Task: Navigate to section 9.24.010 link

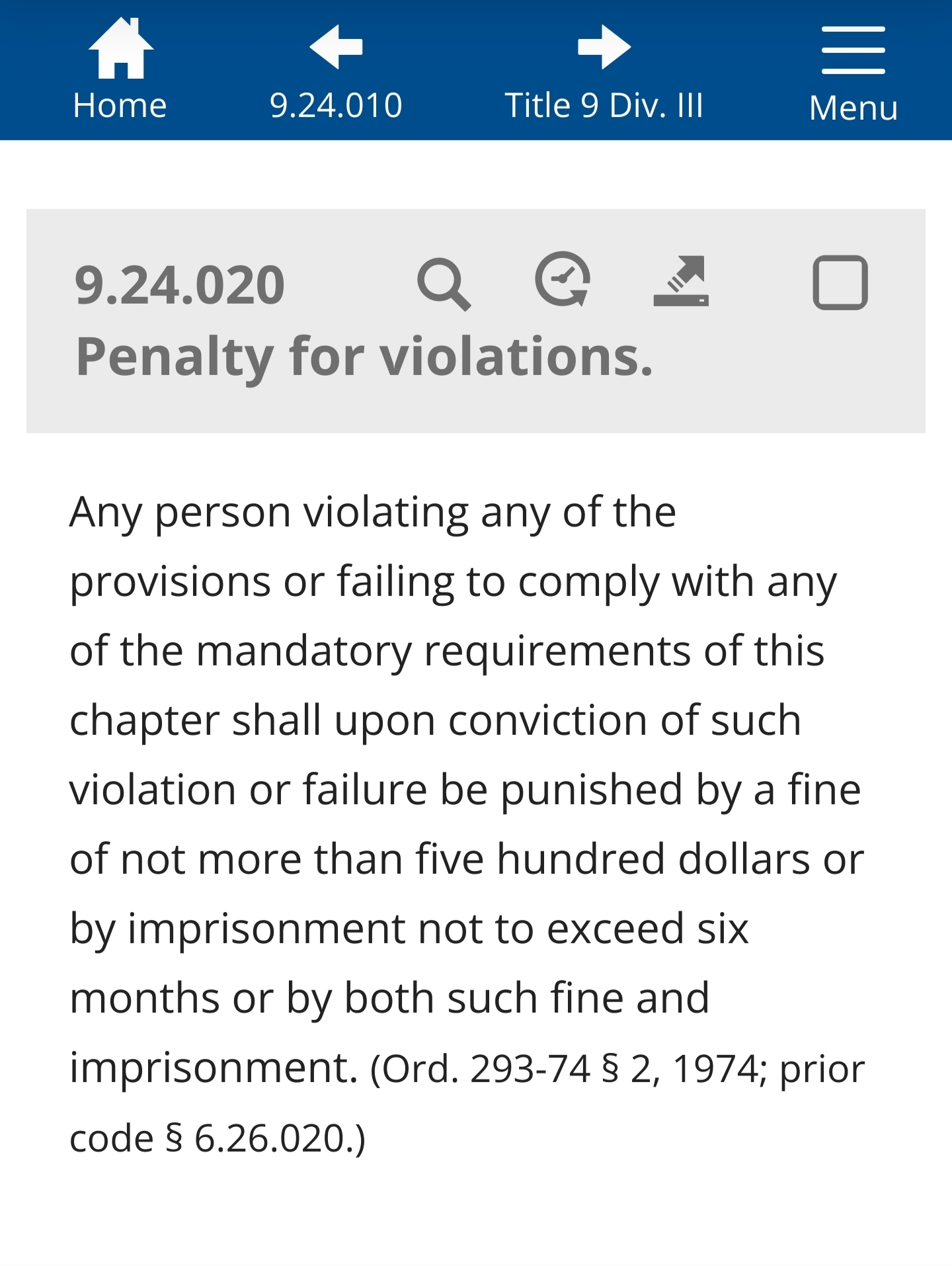Action: coord(336,106)
